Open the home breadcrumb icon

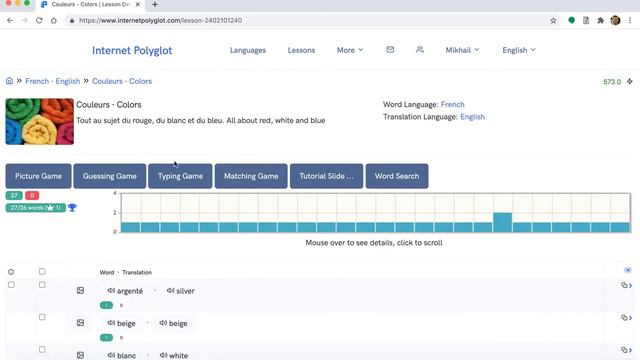tap(9, 81)
